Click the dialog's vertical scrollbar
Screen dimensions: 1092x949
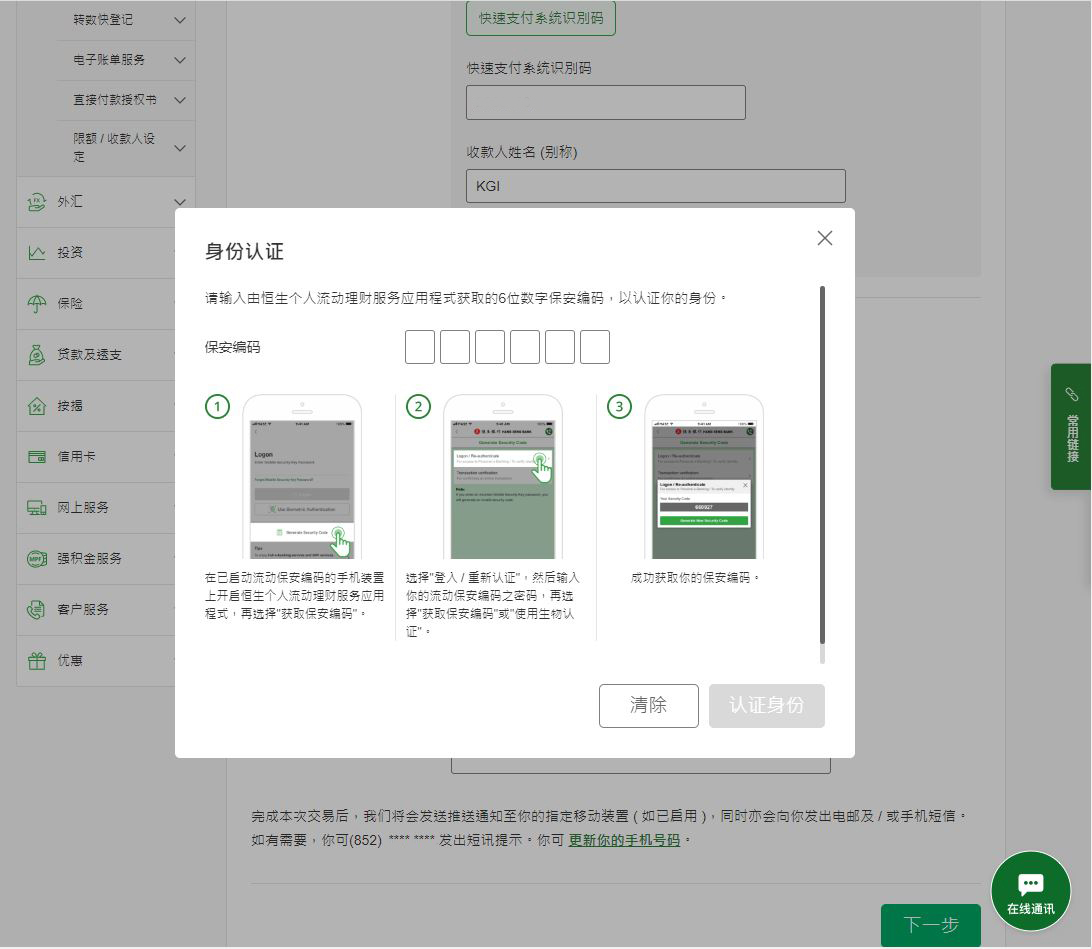coord(823,465)
